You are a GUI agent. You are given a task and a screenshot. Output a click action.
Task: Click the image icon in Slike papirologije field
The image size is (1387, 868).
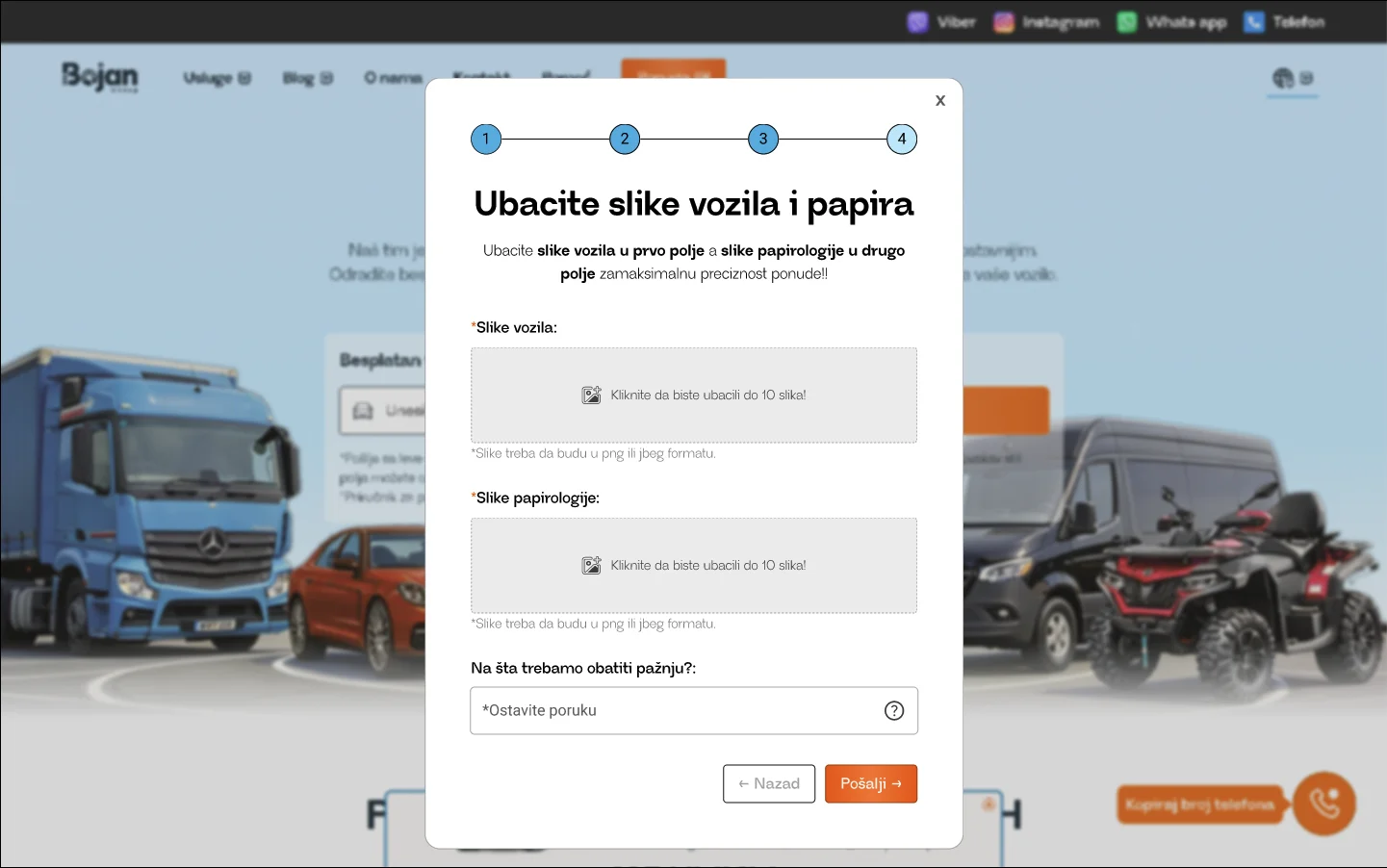(591, 565)
